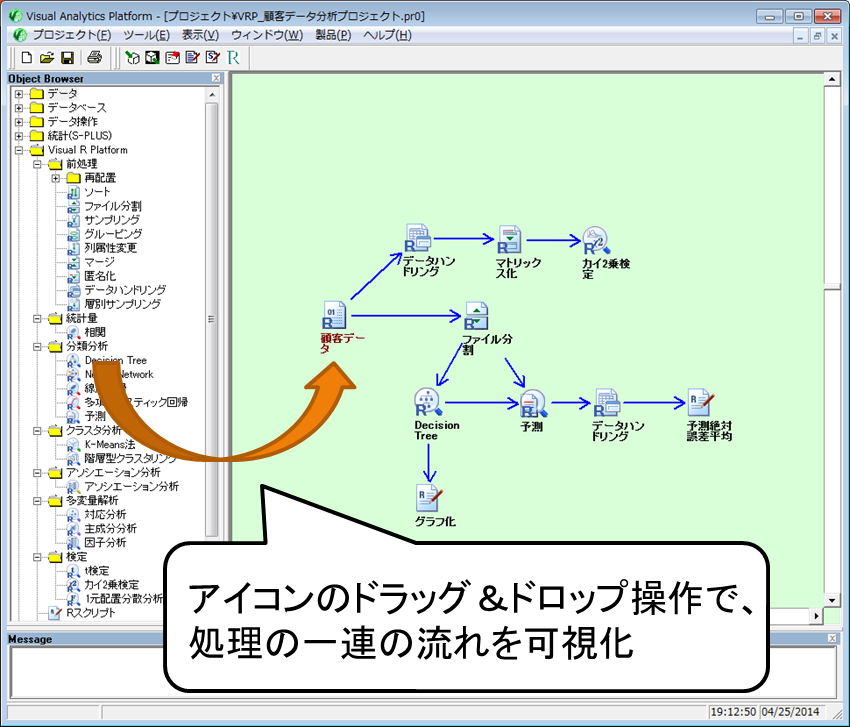Click the black cube with green arrow icon
The width and height of the screenshot is (850, 727).
pyautogui.click(x=152, y=57)
